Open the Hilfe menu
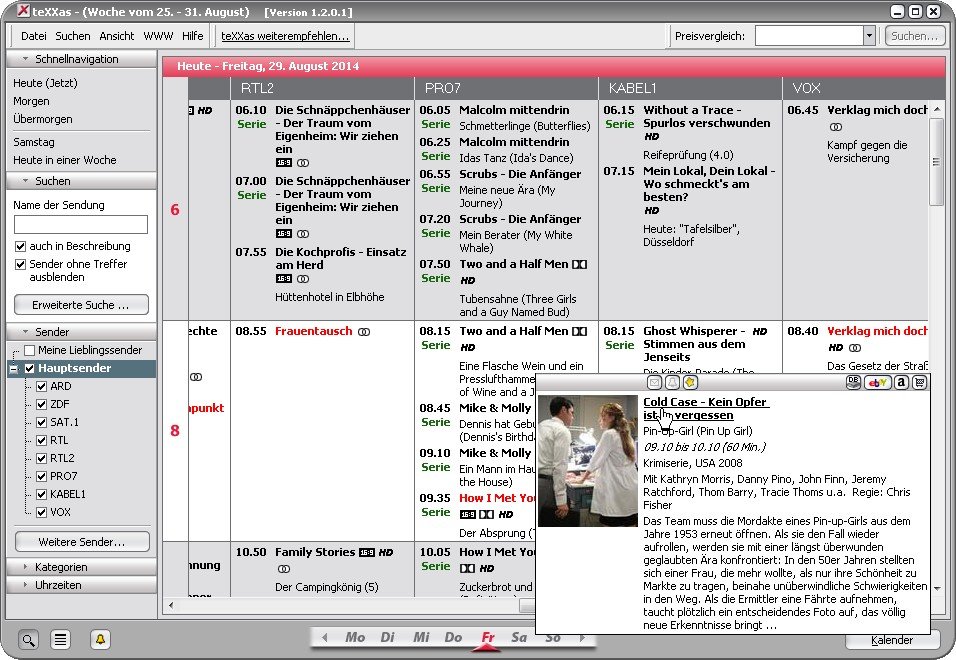 coord(193,36)
